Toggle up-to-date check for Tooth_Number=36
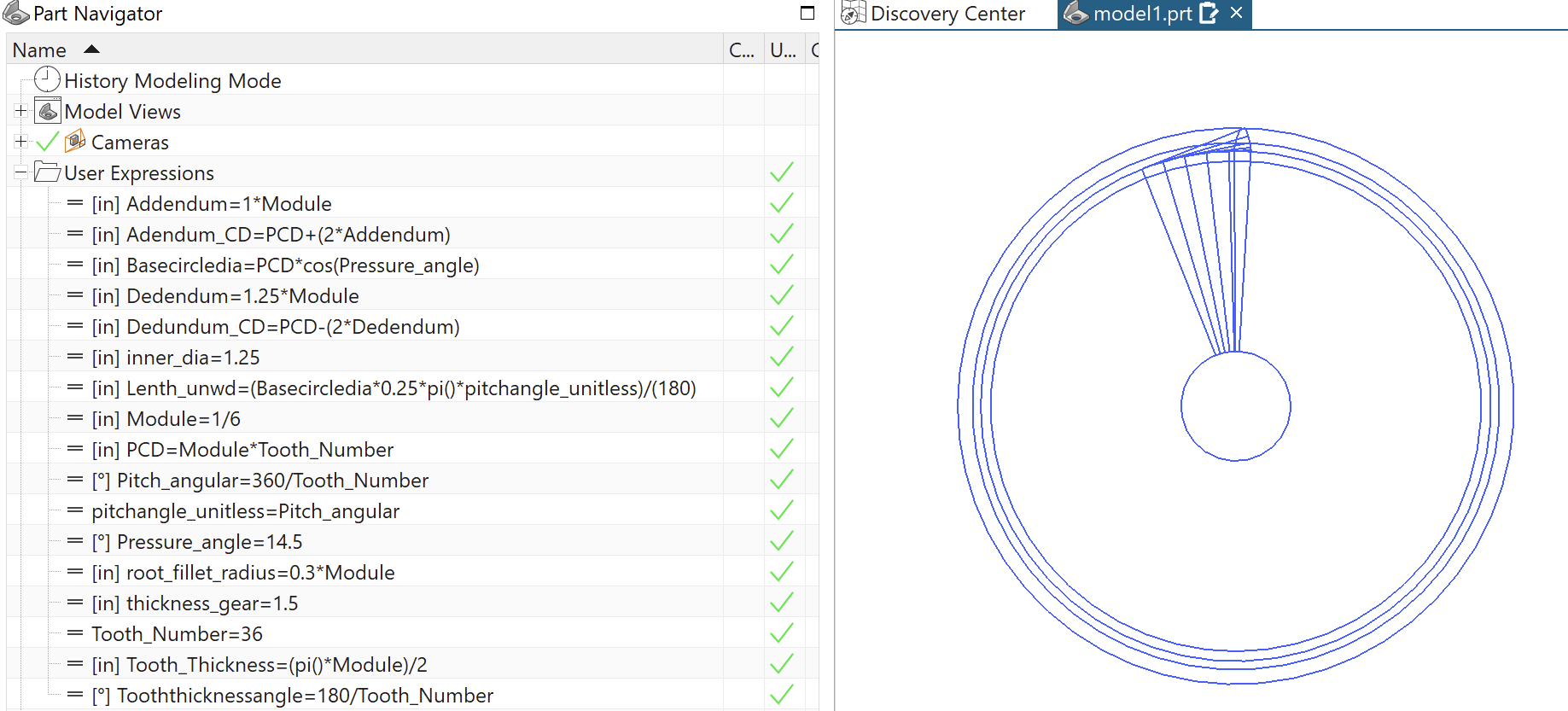Image resolution: width=1568 pixels, height=711 pixels. [782, 633]
